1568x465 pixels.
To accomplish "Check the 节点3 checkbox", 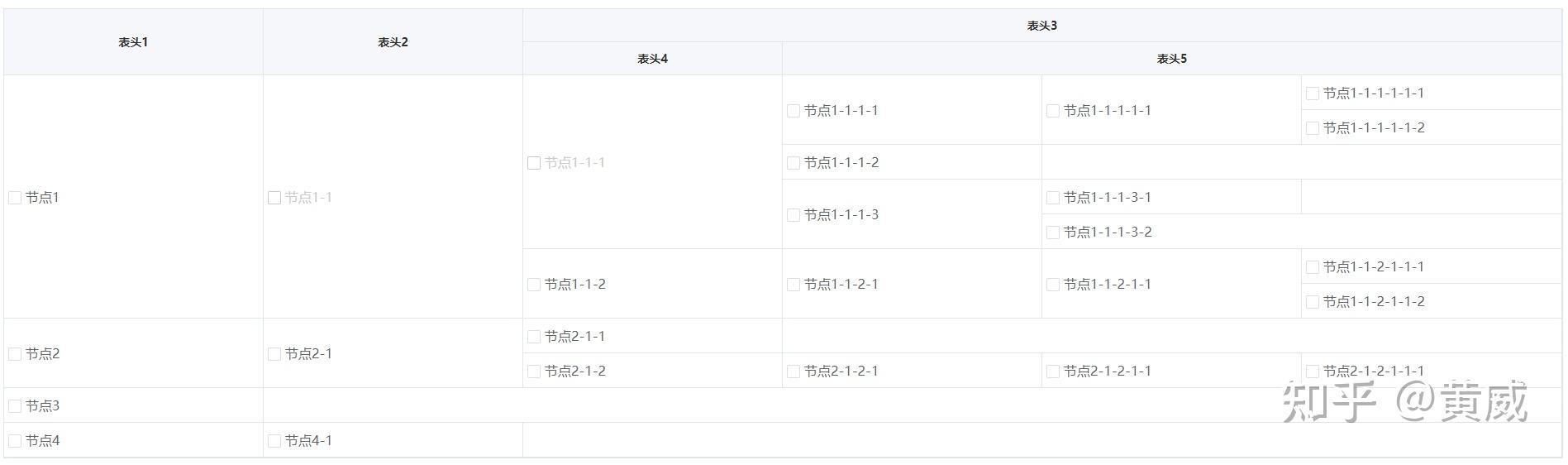I will click(x=15, y=406).
